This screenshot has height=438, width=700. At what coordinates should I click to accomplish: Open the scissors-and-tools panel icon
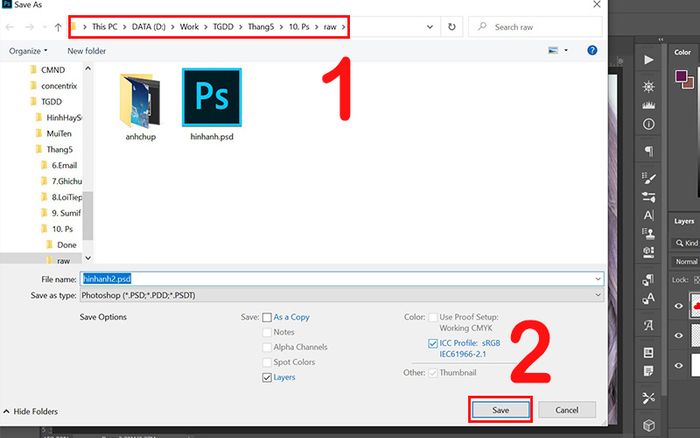tap(649, 398)
